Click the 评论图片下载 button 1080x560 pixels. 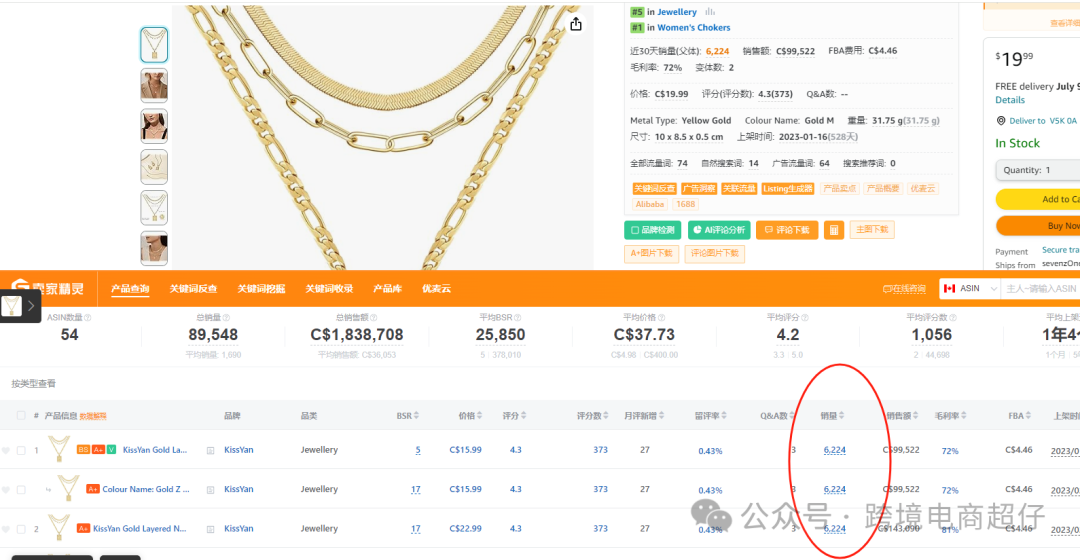click(x=714, y=253)
